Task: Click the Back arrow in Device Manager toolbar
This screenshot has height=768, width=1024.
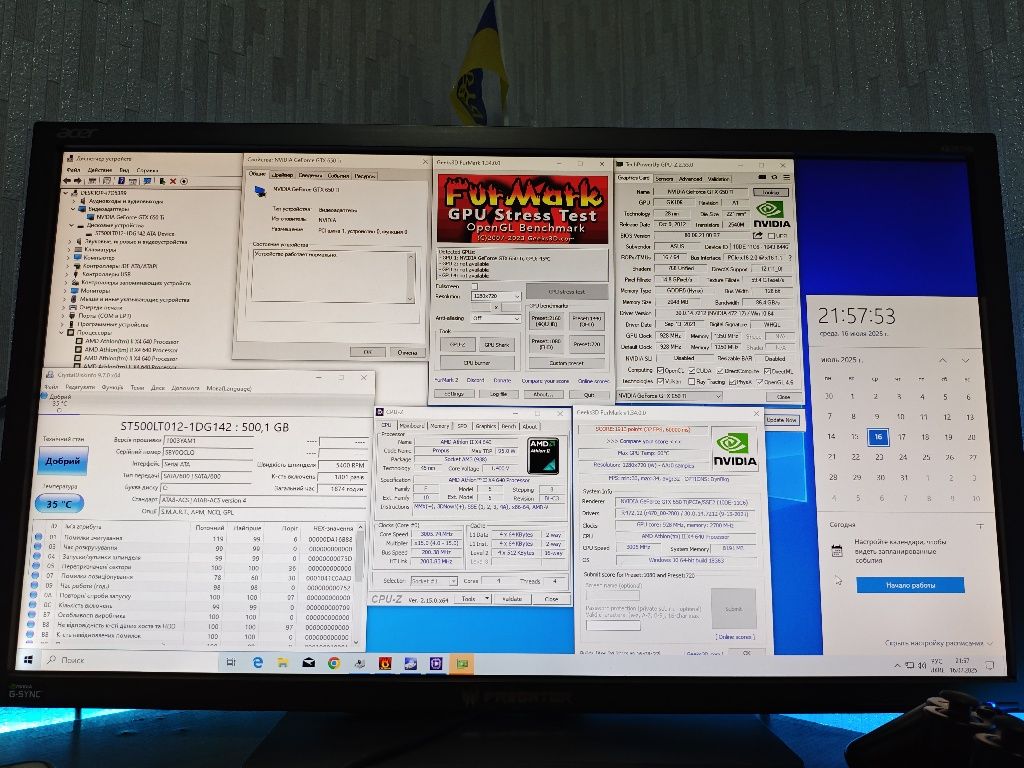Action: (x=67, y=181)
